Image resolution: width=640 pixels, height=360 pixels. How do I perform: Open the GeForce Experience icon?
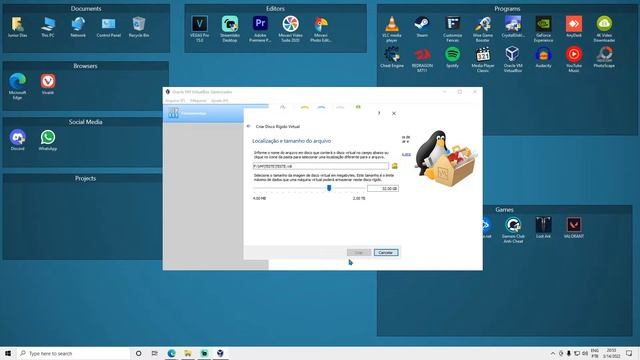point(543,29)
